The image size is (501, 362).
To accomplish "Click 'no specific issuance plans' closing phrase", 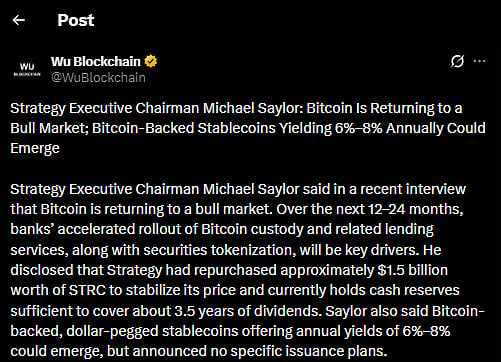I will (299, 351).
